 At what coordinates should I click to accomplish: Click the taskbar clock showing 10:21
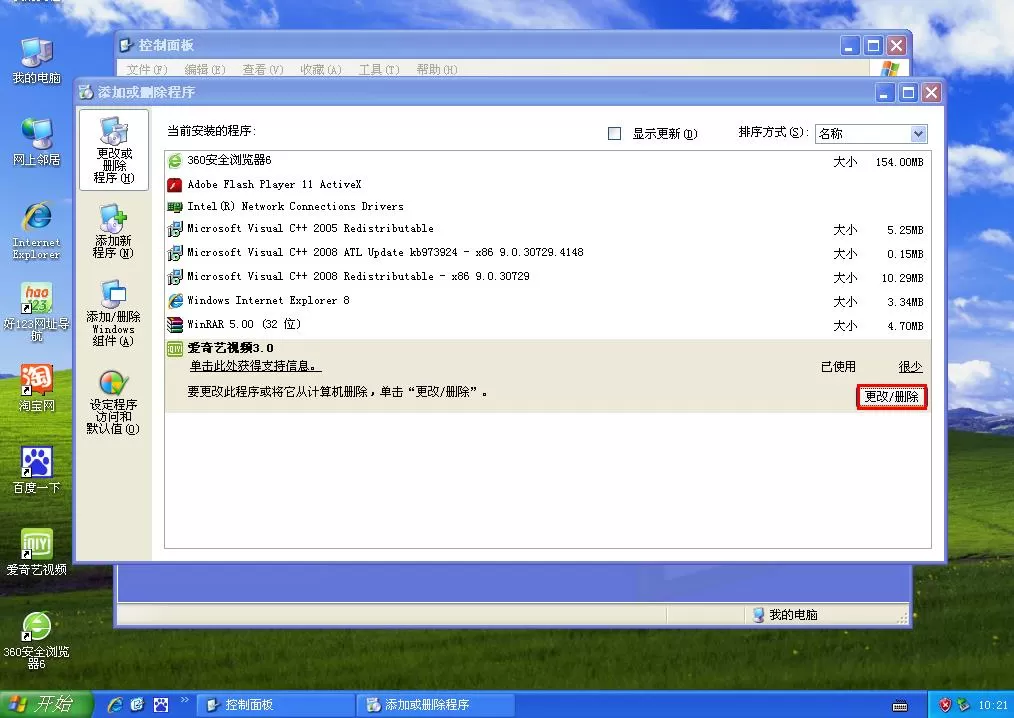993,705
